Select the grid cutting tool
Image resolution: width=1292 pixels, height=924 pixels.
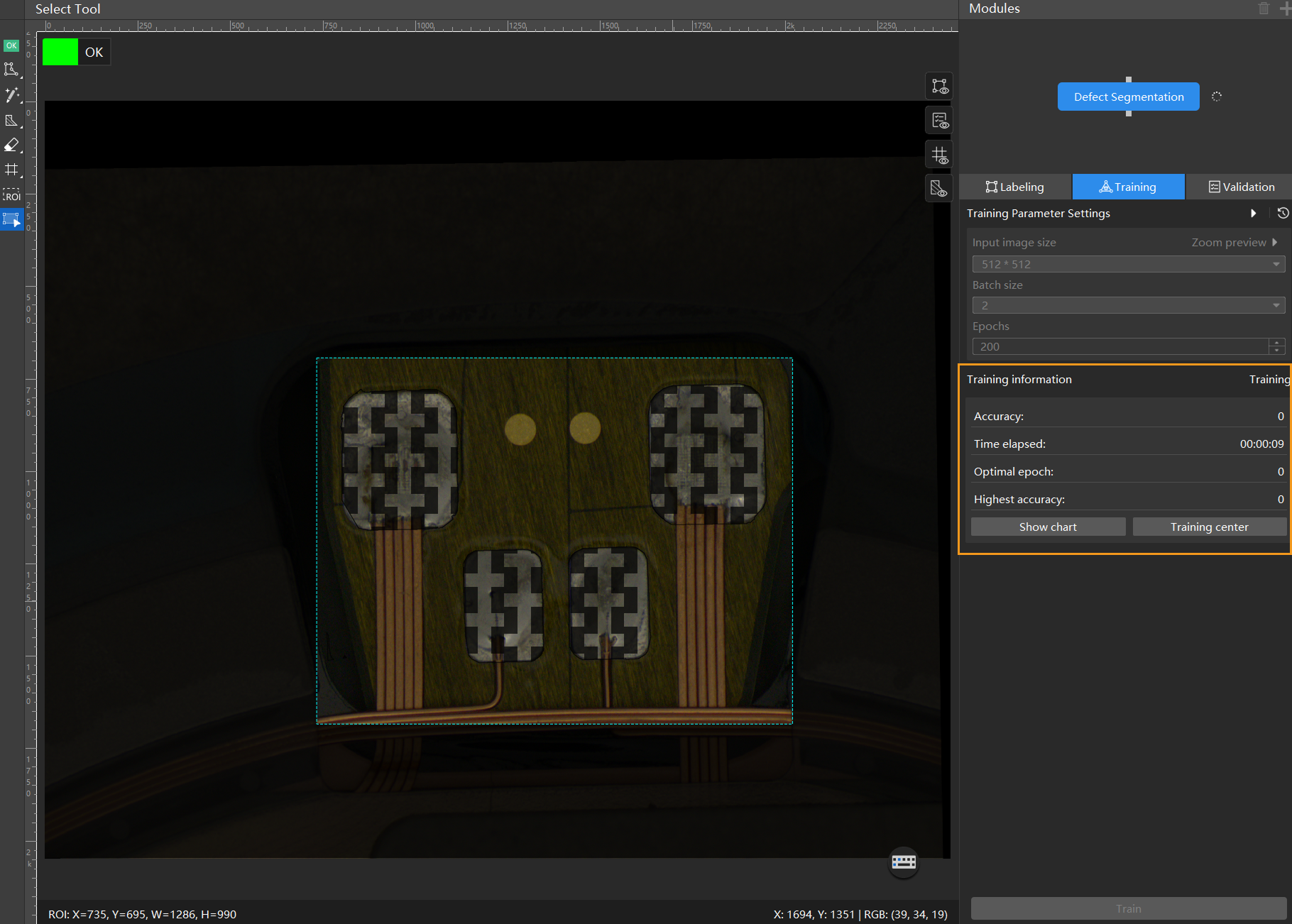(11, 170)
